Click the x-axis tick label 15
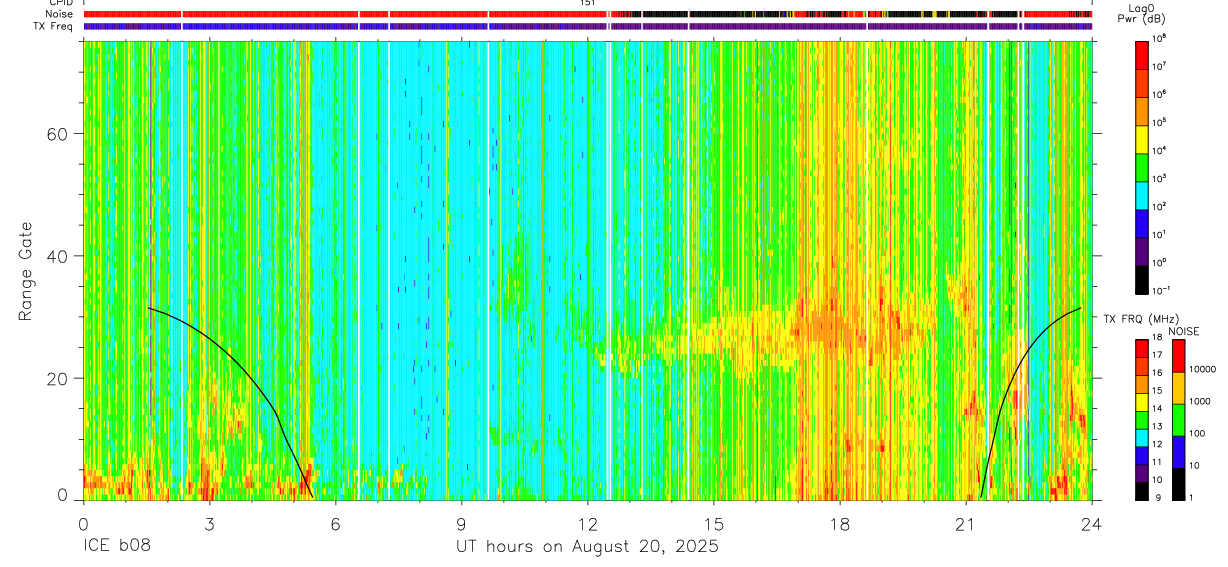Screen dimensions: 1228x567 tap(713, 523)
